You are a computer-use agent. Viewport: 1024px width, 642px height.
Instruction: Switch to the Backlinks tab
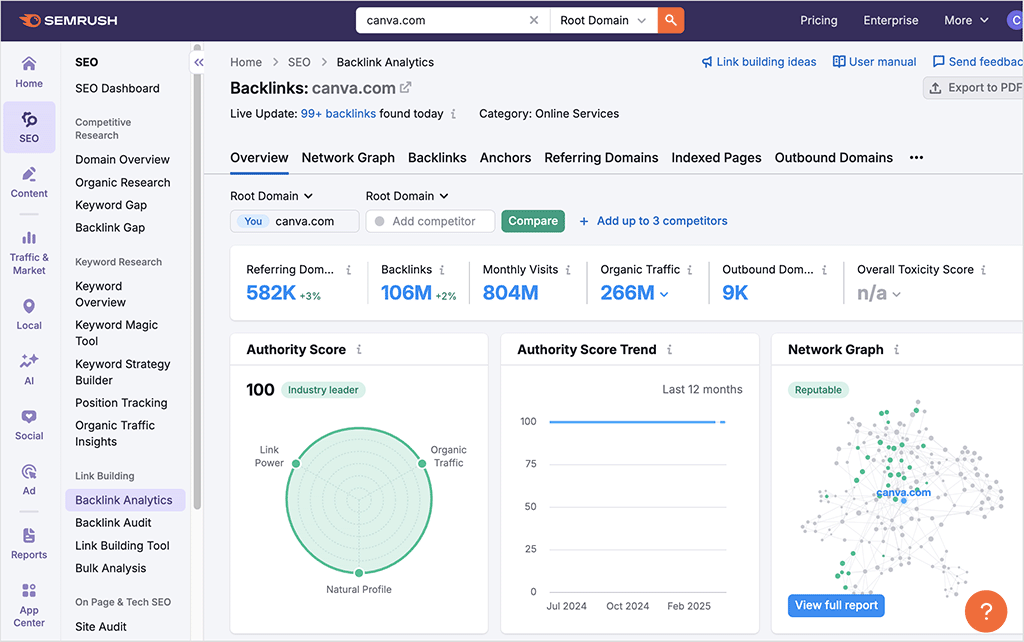[x=437, y=157]
